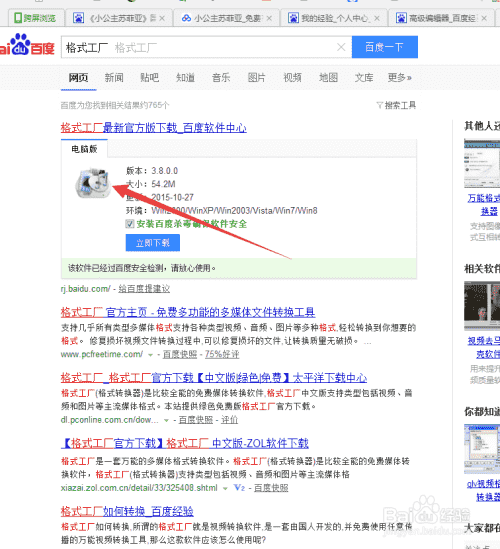Click the rj.baidu.com/ source URL
The height and width of the screenshot is (549, 500).
(x=85, y=289)
